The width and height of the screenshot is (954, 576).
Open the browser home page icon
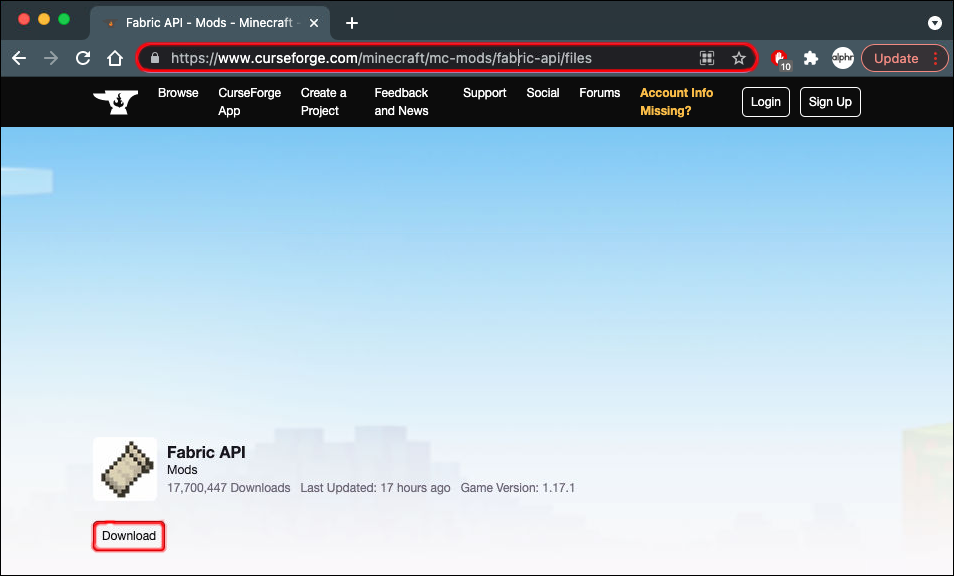point(115,58)
